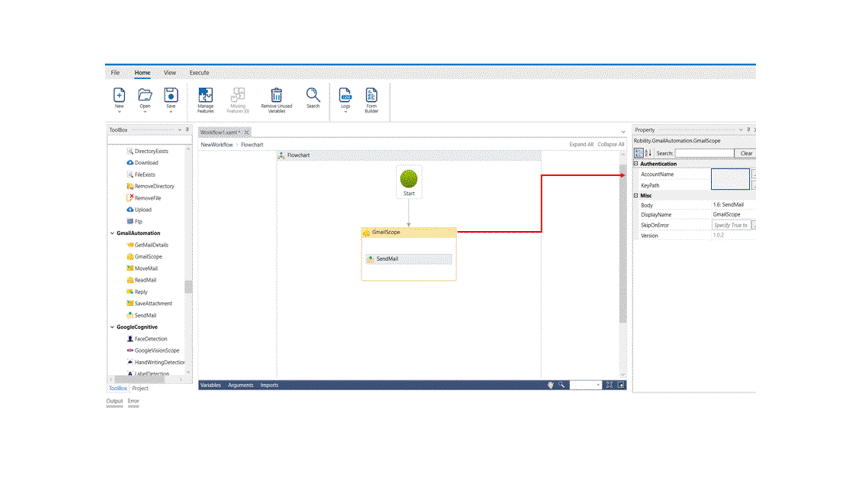This screenshot has height=480, width=853.
Task: Close the Workflow1.xaml tab
Action: (x=247, y=132)
